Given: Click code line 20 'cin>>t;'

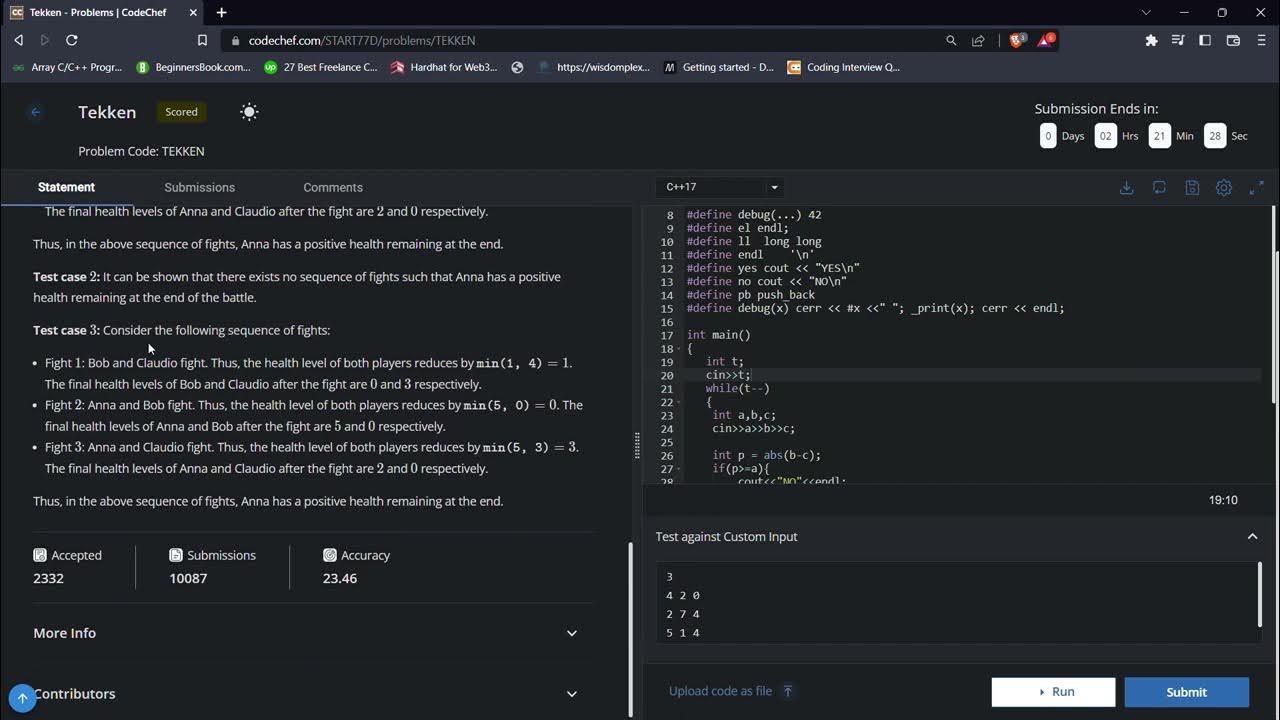Looking at the screenshot, I should pyautogui.click(x=728, y=375).
